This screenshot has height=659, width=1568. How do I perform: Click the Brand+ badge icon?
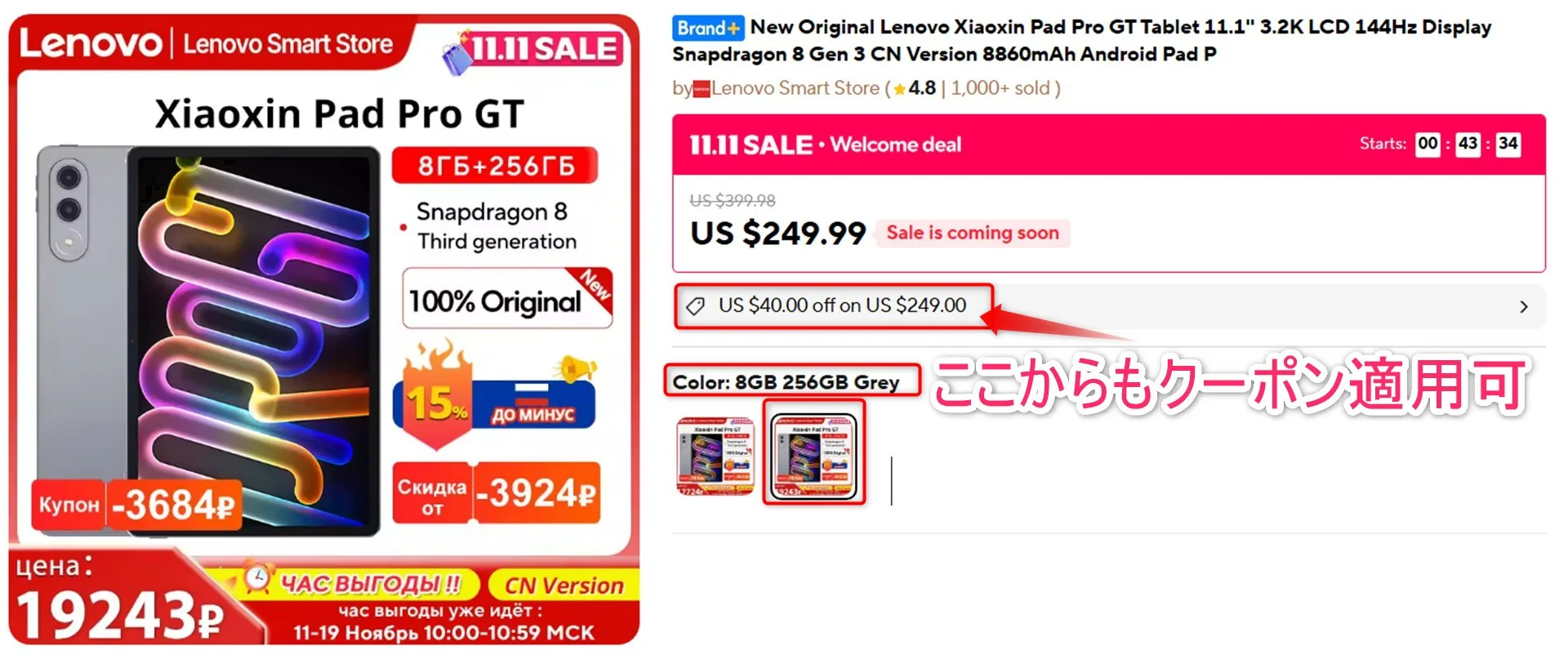coord(707,28)
